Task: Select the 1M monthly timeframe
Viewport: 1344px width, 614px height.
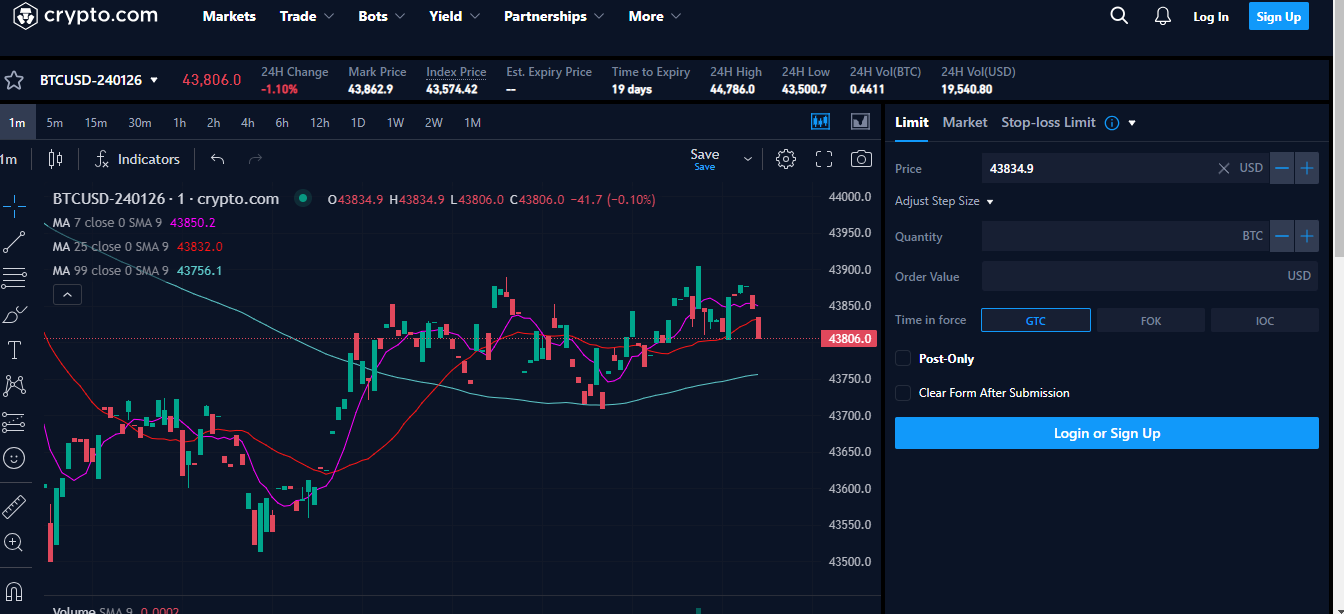Action: tap(472, 123)
